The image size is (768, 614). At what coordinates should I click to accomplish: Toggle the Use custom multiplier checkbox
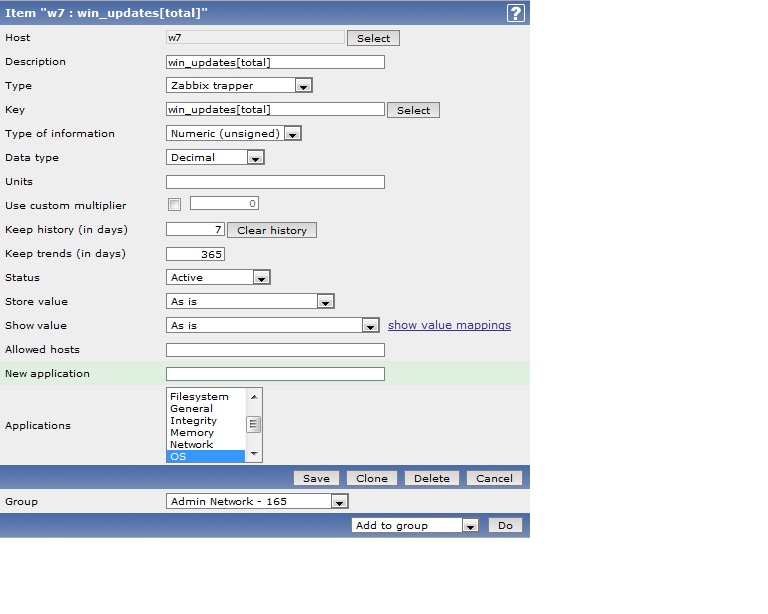(174, 204)
